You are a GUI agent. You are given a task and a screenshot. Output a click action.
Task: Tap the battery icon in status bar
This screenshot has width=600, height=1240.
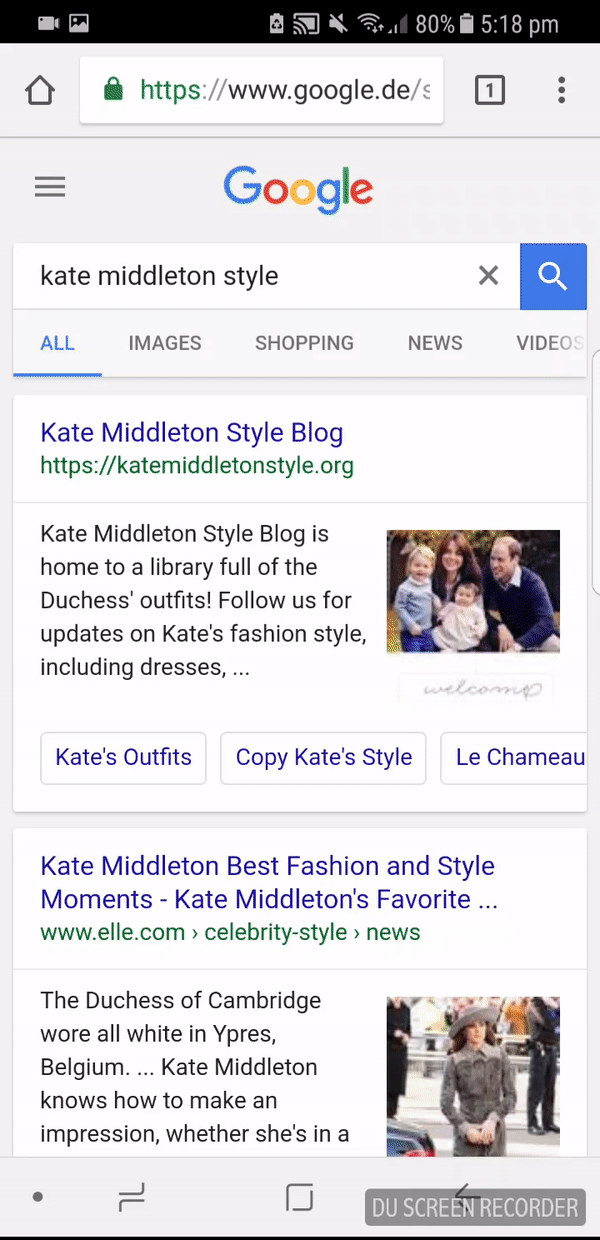tap(466, 23)
